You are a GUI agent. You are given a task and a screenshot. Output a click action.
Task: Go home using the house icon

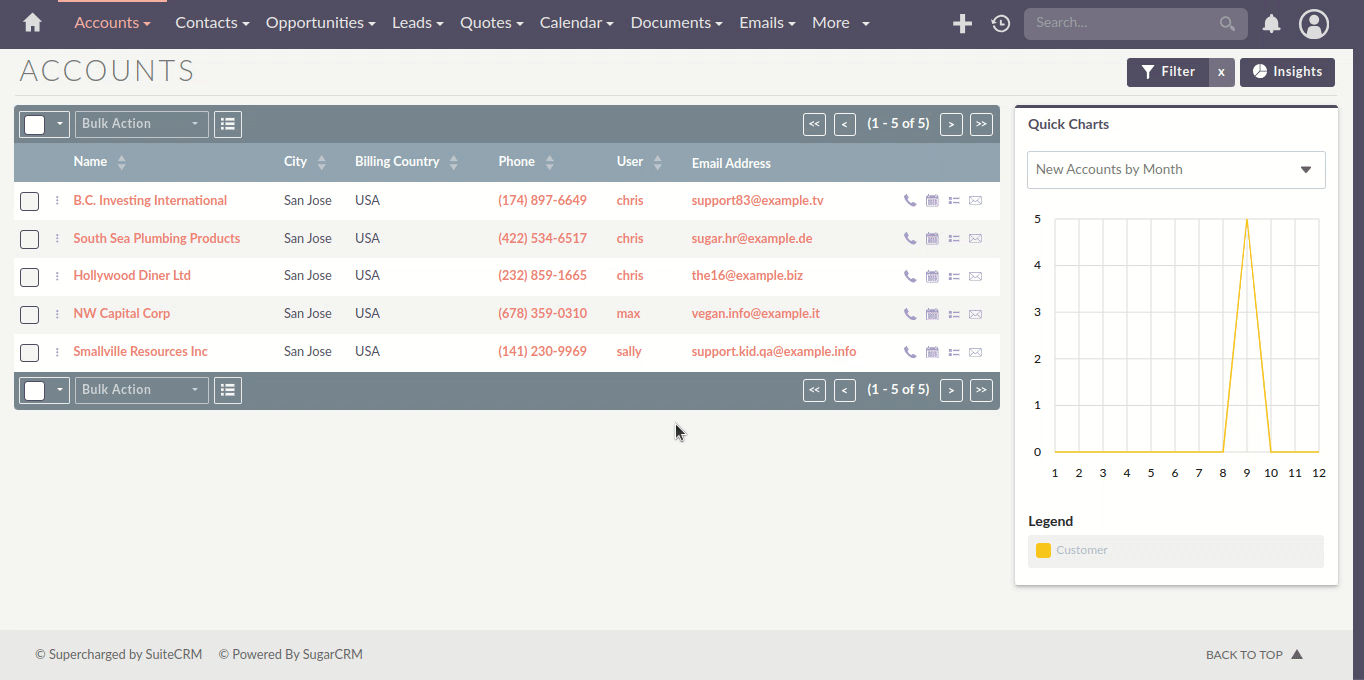tap(31, 23)
